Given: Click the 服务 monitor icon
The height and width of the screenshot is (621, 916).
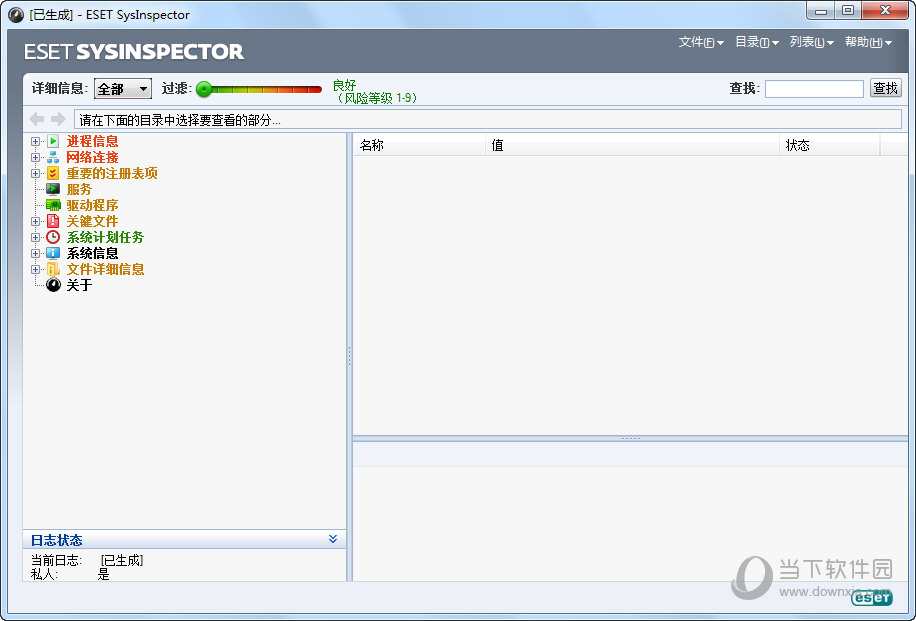Looking at the screenshot, I should tap(53, 189).
